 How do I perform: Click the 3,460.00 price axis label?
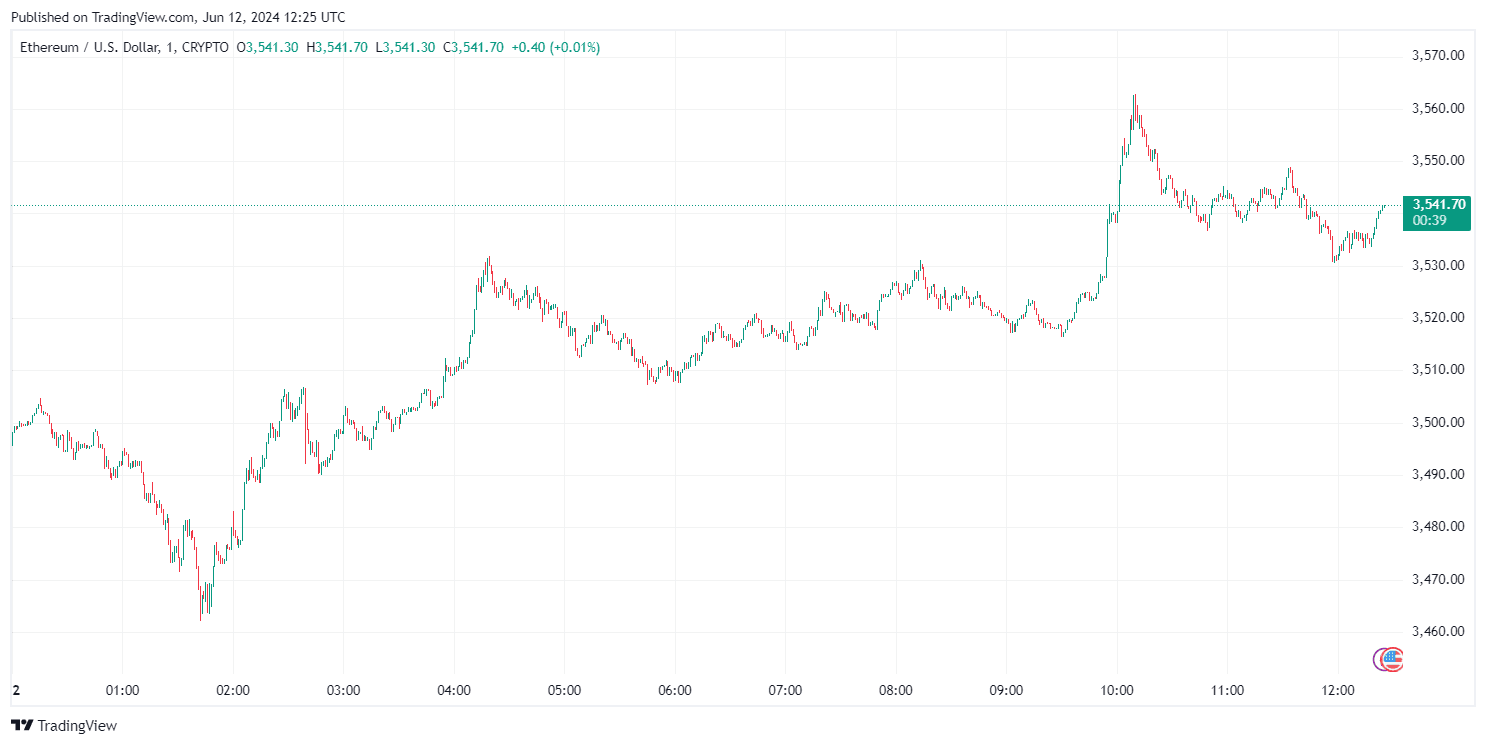click(1438, 631)
